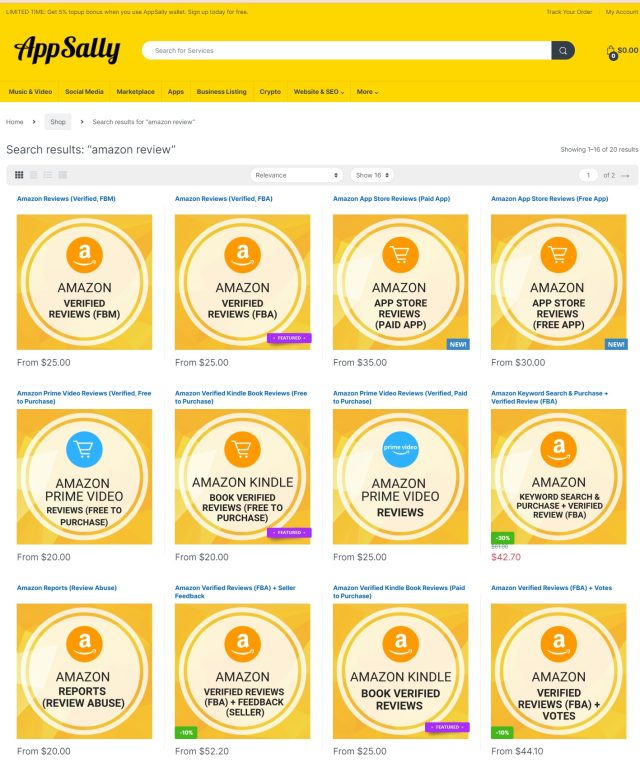Go to Home breadcrumb
The height and width of the screenshot is (772, 640).
14,122
